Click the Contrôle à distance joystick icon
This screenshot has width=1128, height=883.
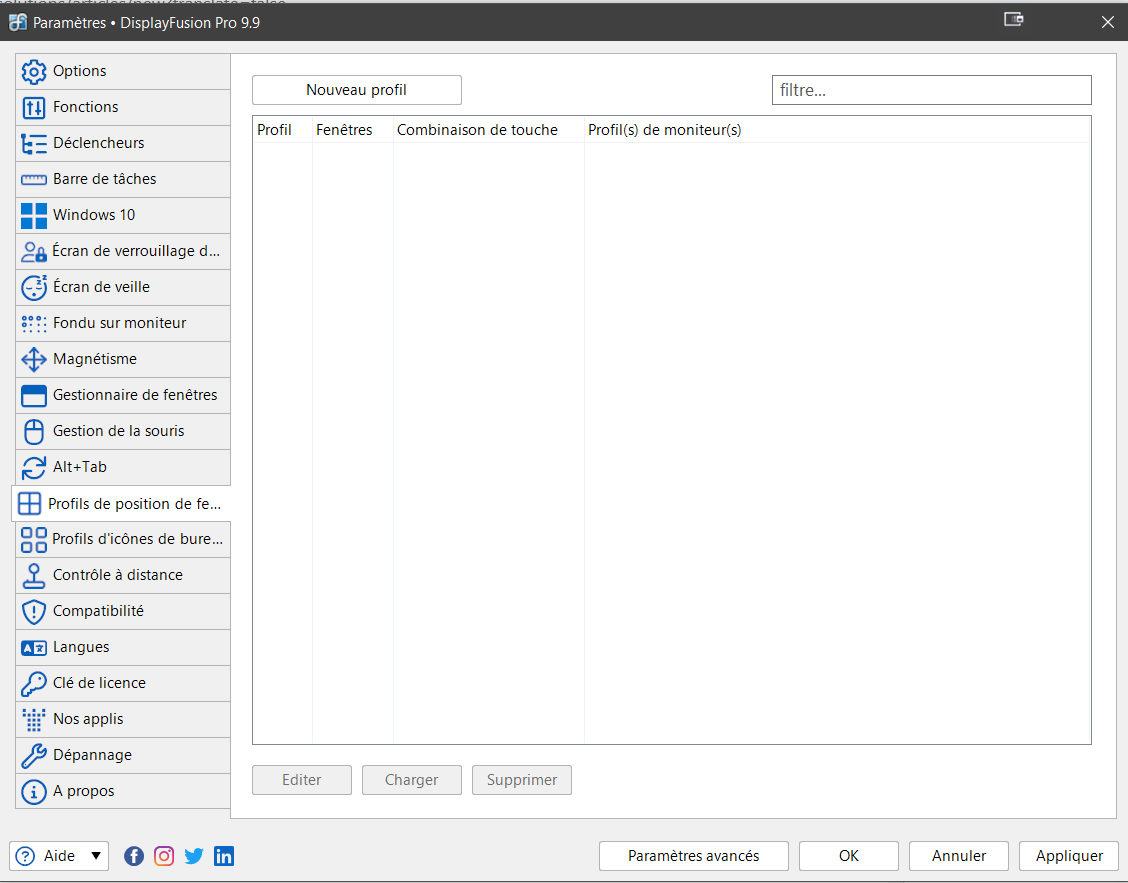34,575
